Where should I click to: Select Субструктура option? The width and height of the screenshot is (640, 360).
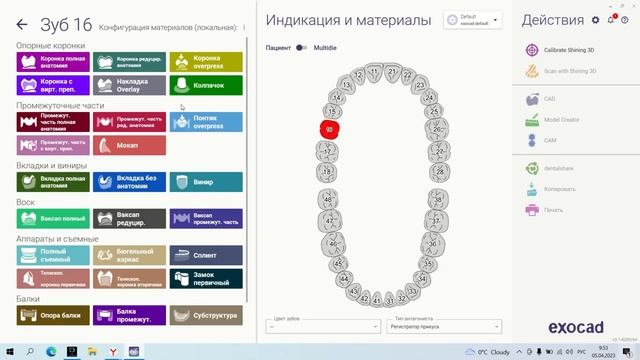(x=206, y=316)
